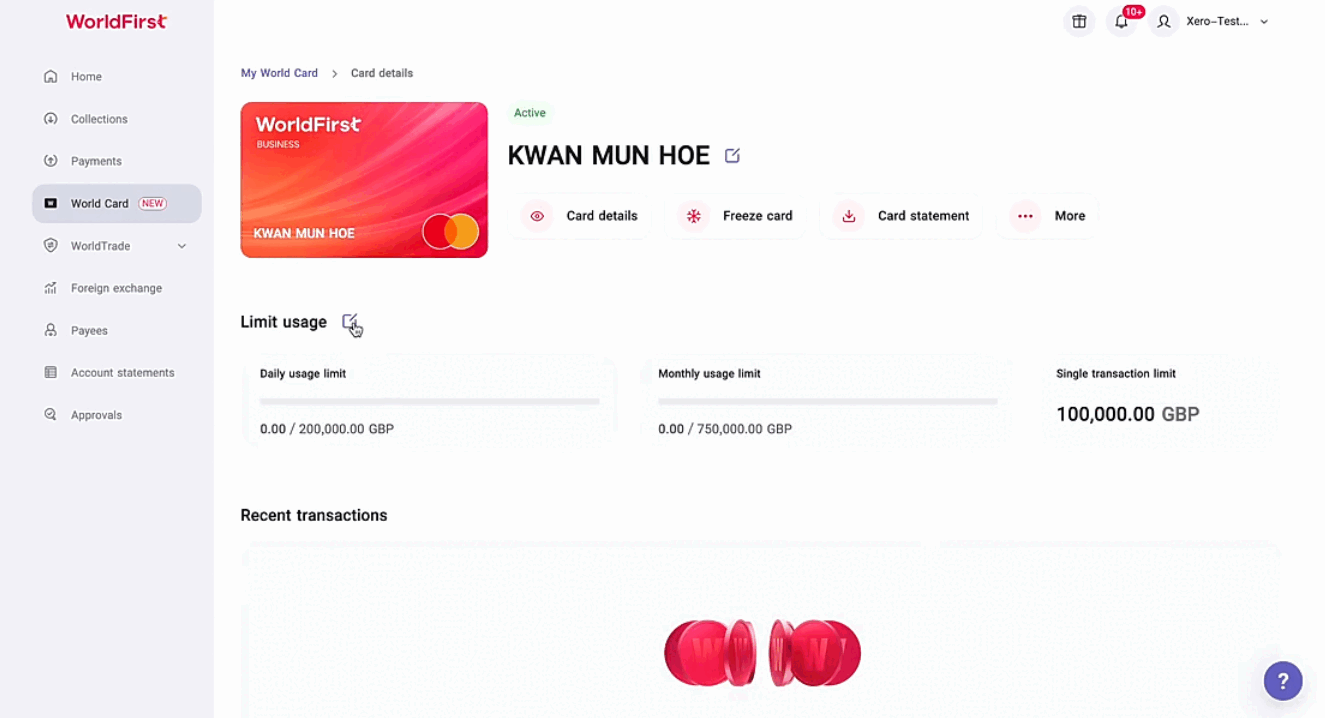Open the gift box icon in header
This screenshot has height=718, width=1325.
pyautogui.click(x=1079, y=21)
